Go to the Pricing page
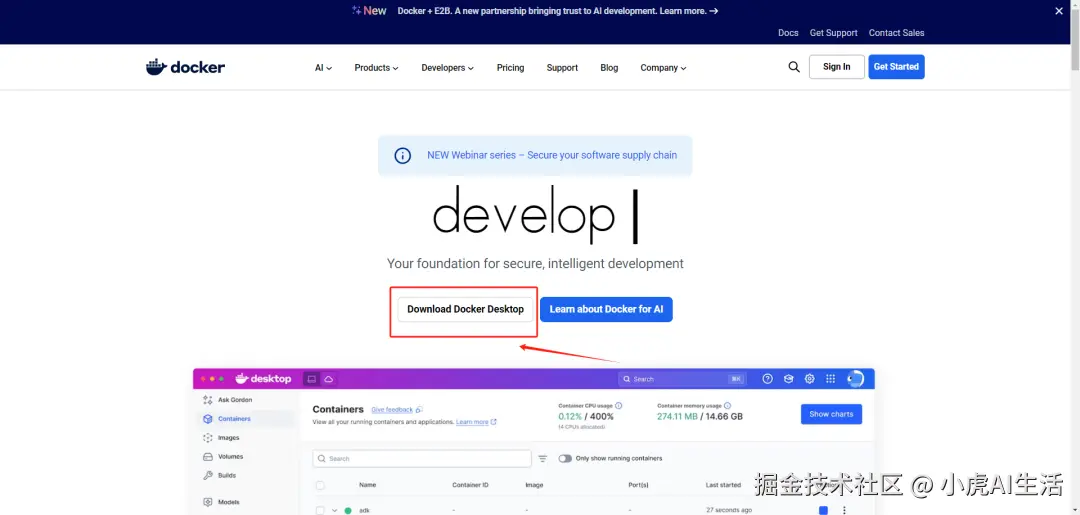Image resolution: width=1080 pixels, height=515 pixels. click(x=510, y=68)
